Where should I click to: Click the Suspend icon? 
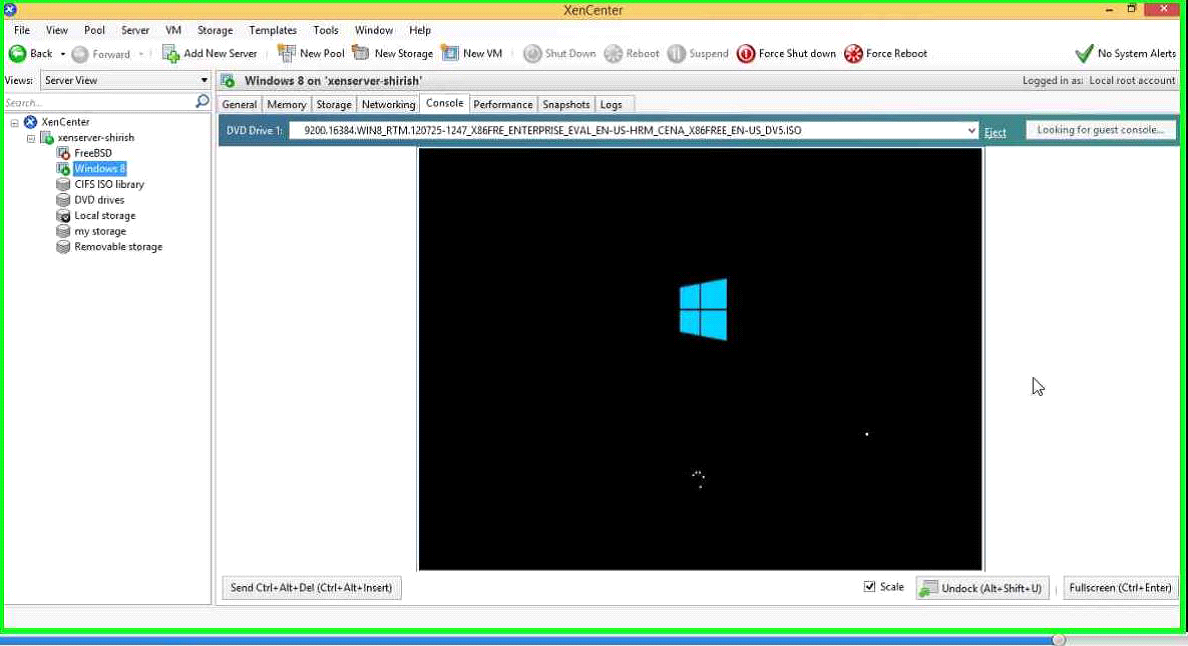coord(677,54)
